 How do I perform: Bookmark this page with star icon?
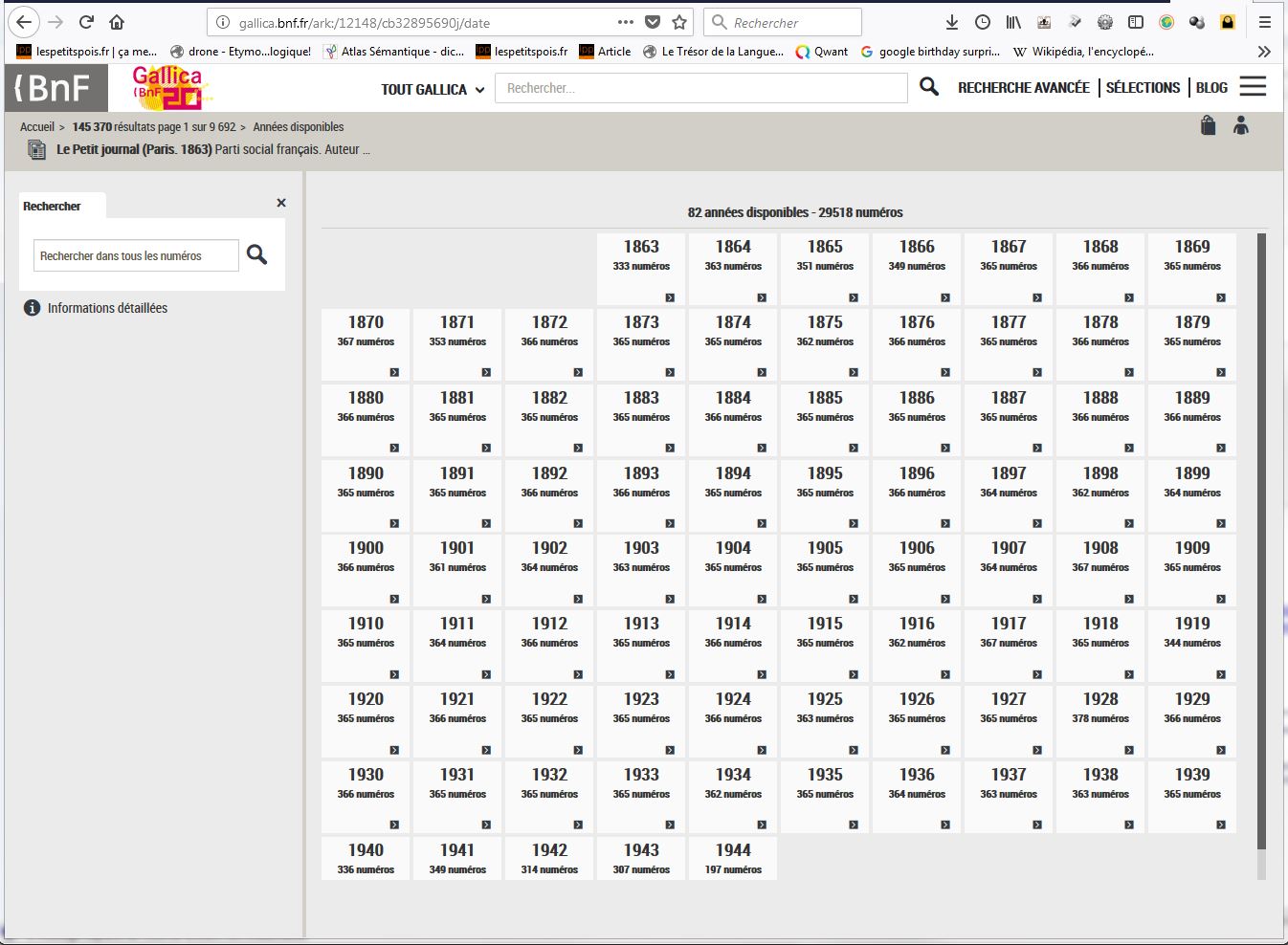click(679, 22)
